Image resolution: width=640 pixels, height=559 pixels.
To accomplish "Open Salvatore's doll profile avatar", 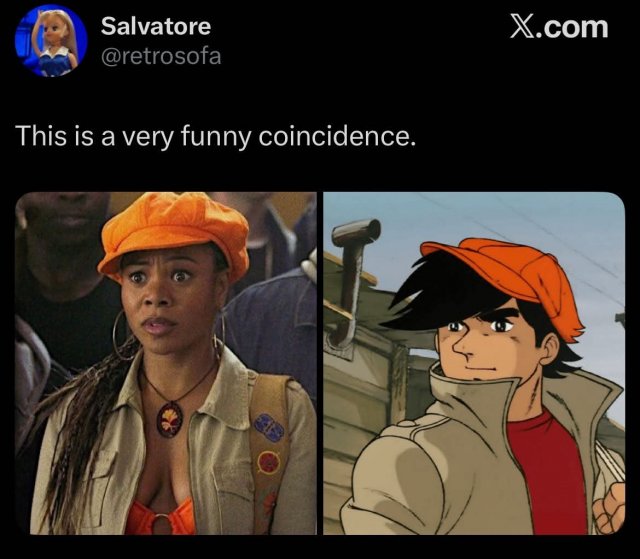I will click(x=51, y=40).
